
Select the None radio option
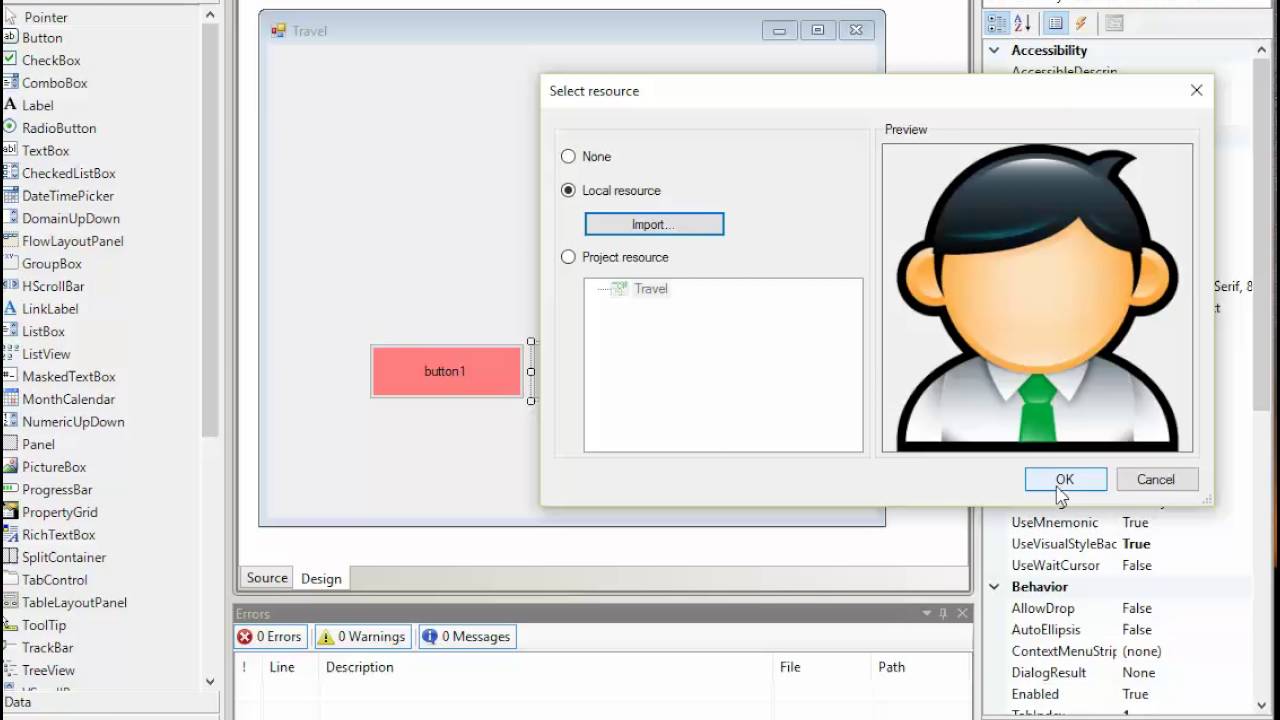pos(568,156)
